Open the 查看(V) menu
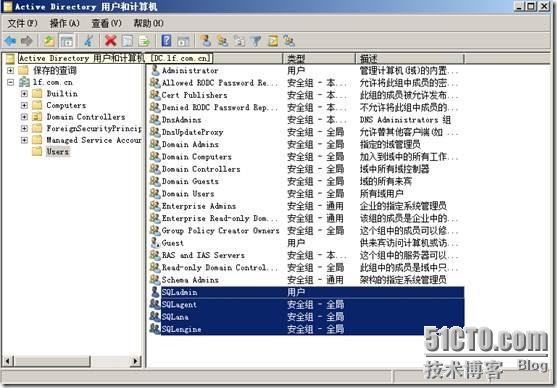Screen dimensions: 557x388 click(107, 23)
